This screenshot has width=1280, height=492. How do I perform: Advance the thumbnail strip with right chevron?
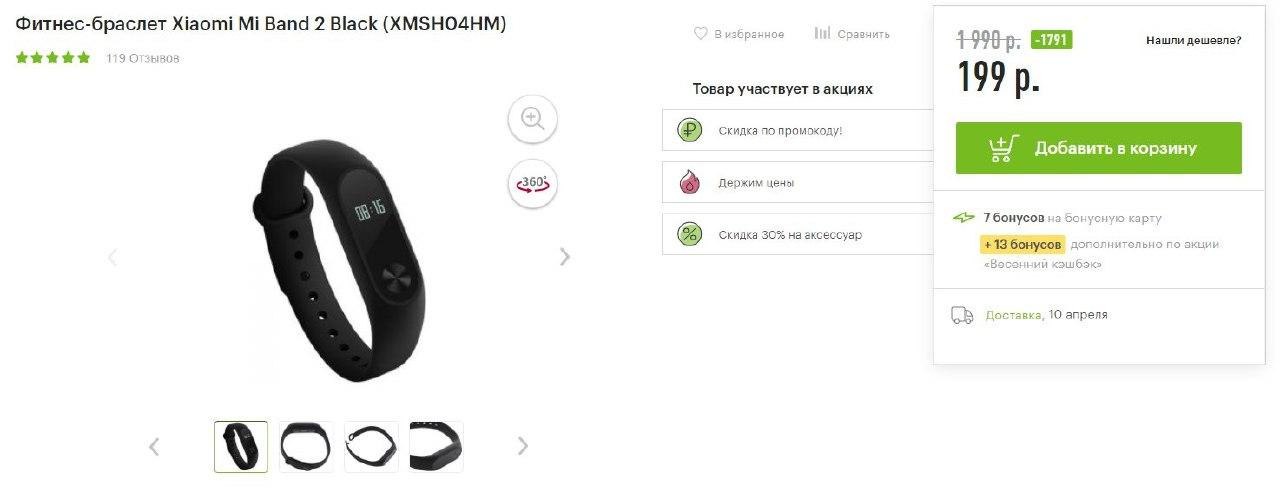522,446
